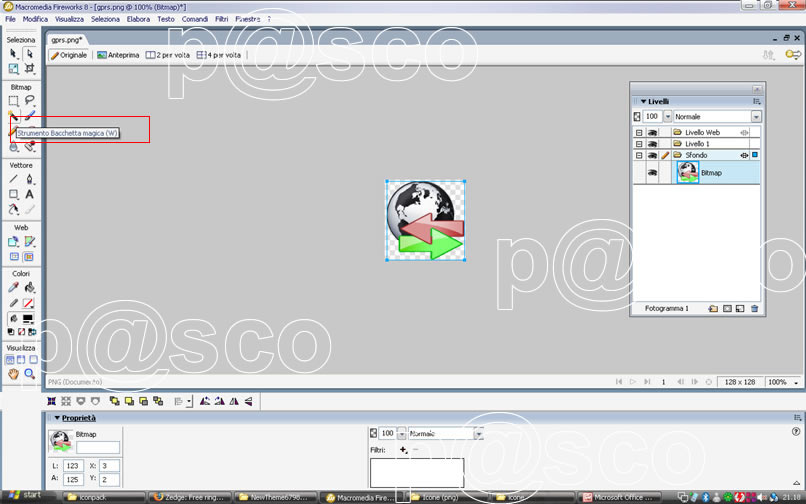Viewport: 806px width, 504px height.
Task: Click the Flip Horizontal icon
Action: tap(234, 401)
